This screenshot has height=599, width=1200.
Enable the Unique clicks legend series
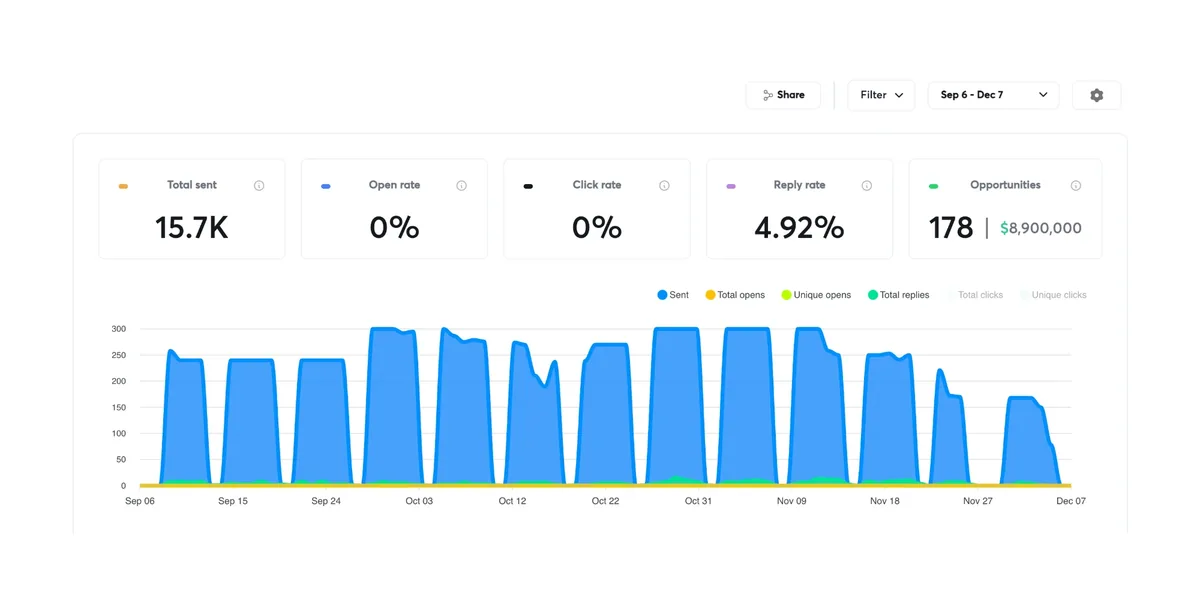(1053, 295)
